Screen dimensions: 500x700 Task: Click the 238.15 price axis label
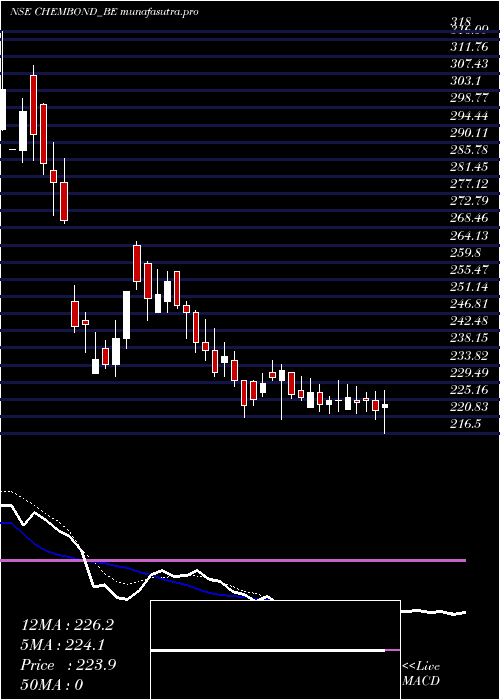(x=469, y=338)
